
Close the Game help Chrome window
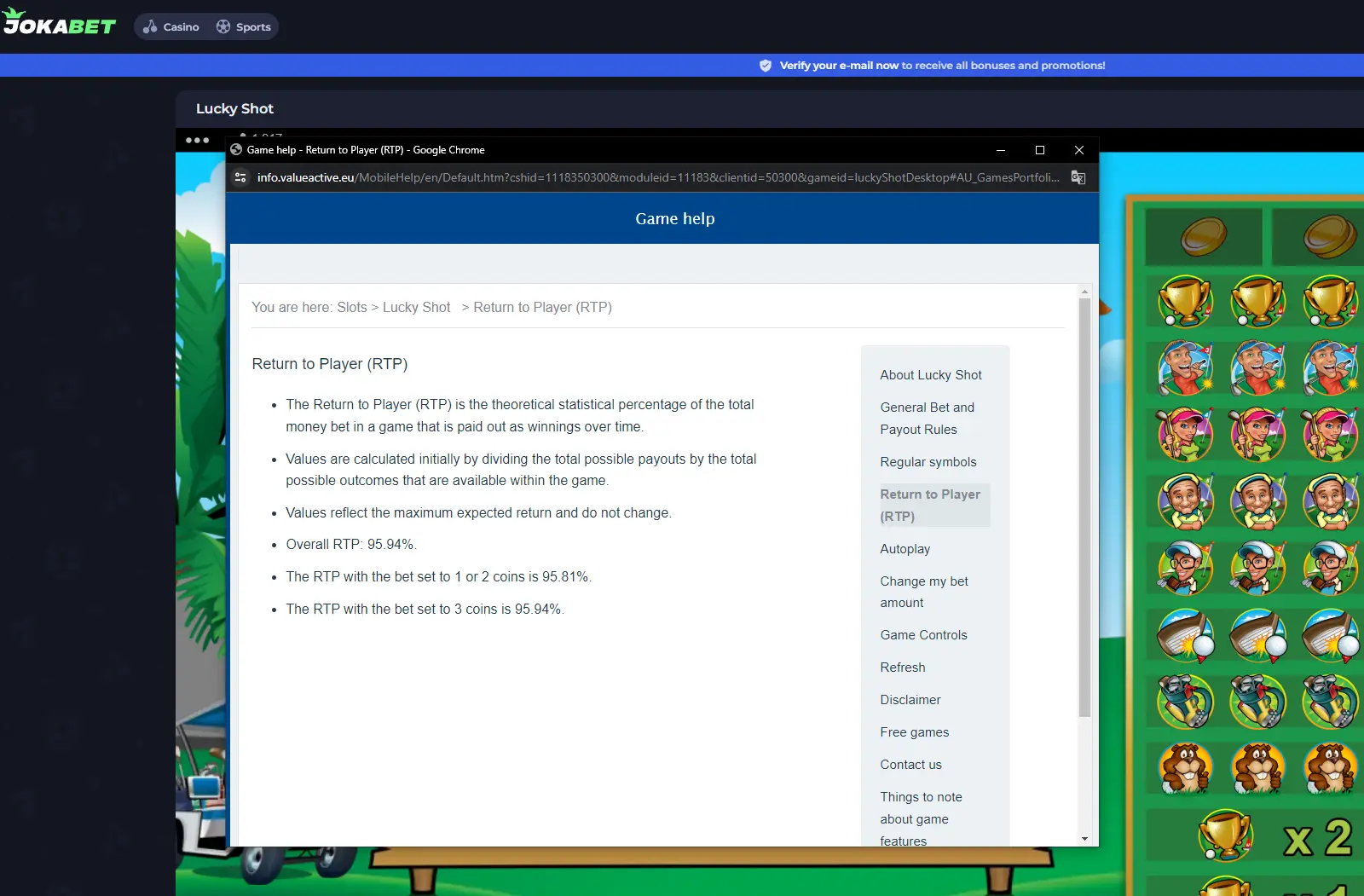coord(1079,150)
